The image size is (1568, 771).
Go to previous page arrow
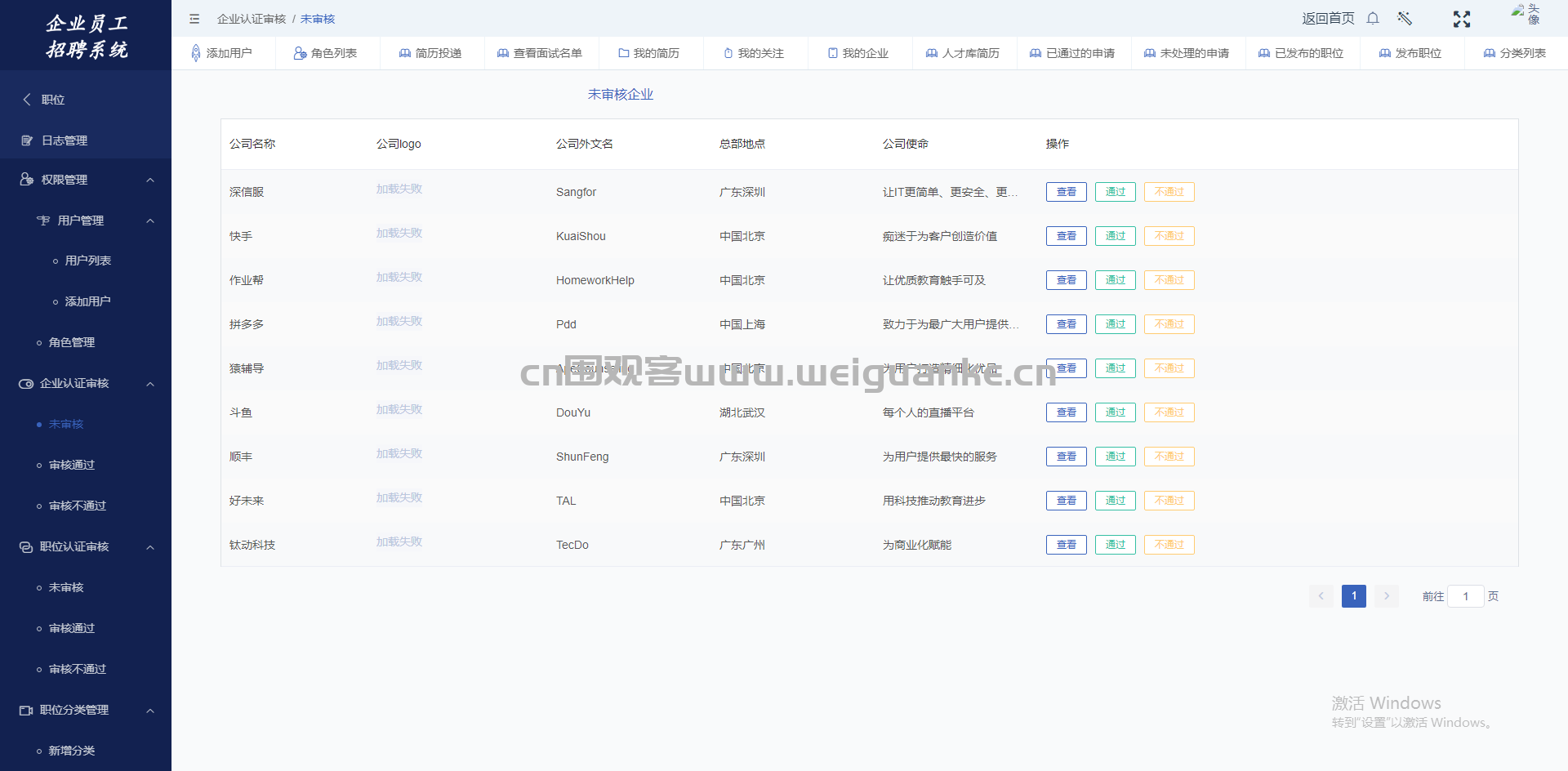tap(1321, 596)
